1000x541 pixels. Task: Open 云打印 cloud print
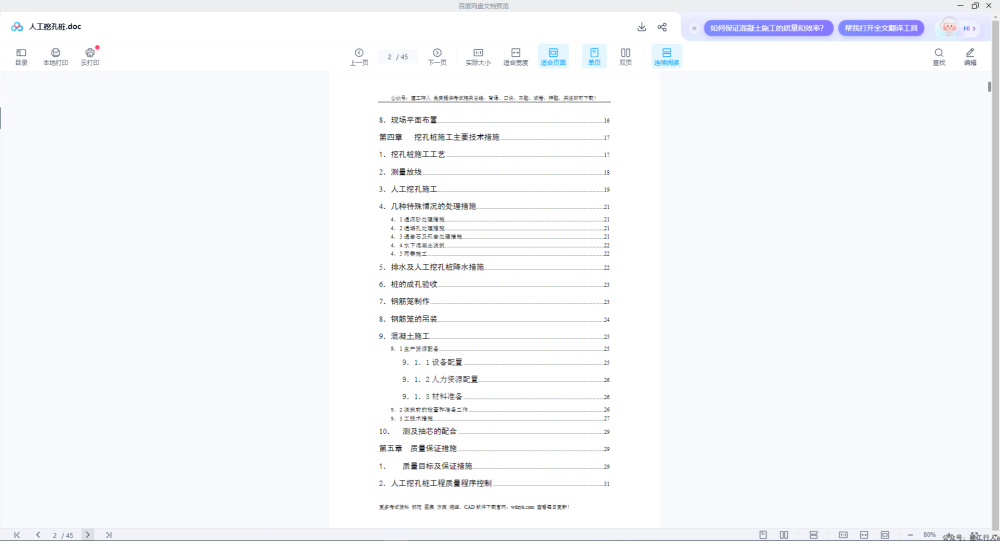90,56
